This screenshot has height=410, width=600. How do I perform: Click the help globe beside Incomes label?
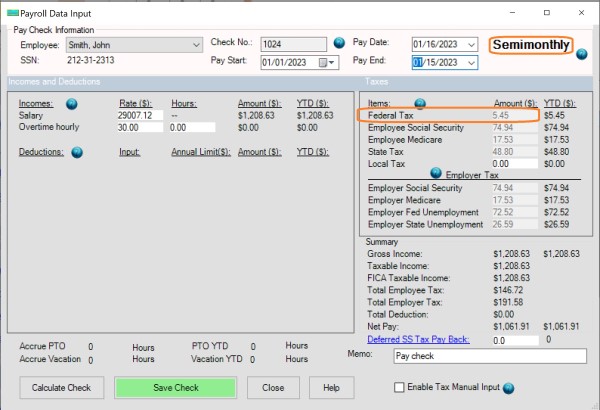pyautogui.click(x=71, y=103)
